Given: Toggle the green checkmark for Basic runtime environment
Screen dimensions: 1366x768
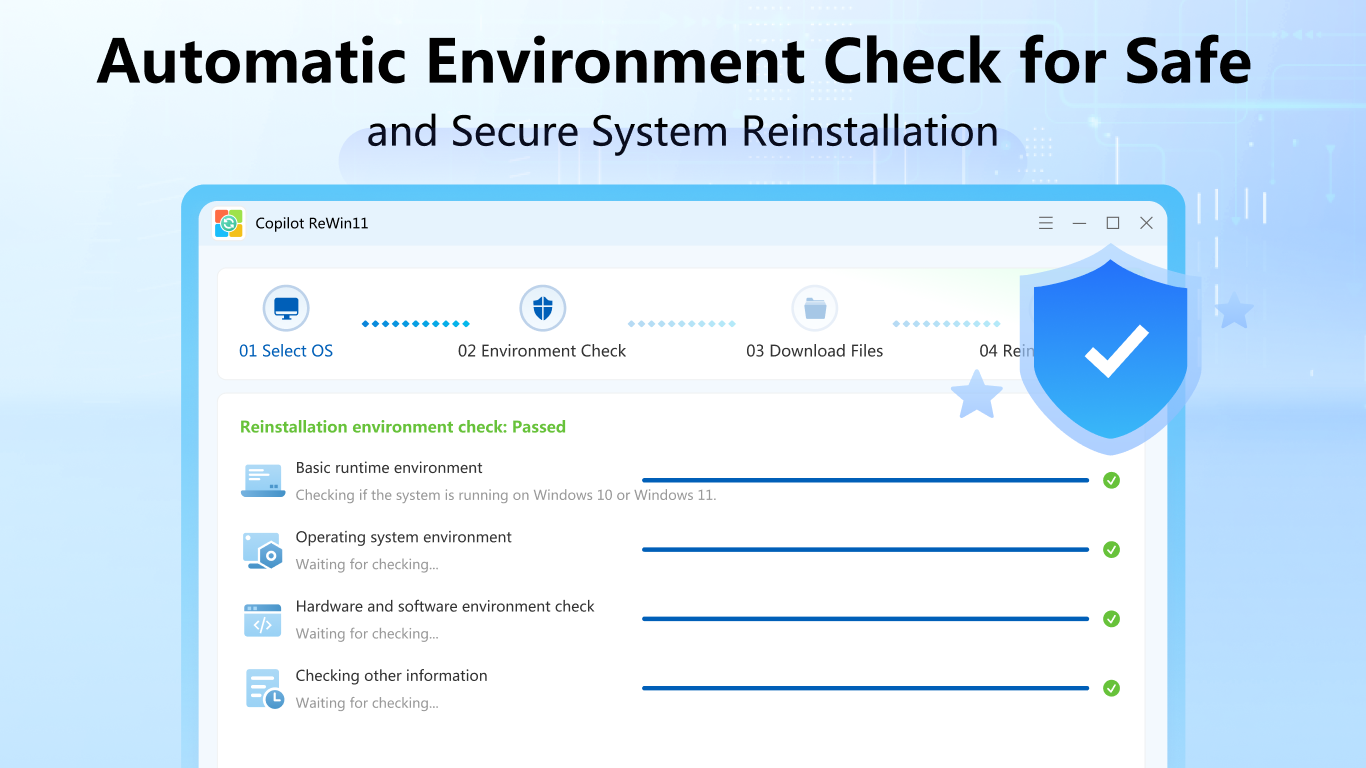Looking at the screenshot, I should coord(1111,480).
